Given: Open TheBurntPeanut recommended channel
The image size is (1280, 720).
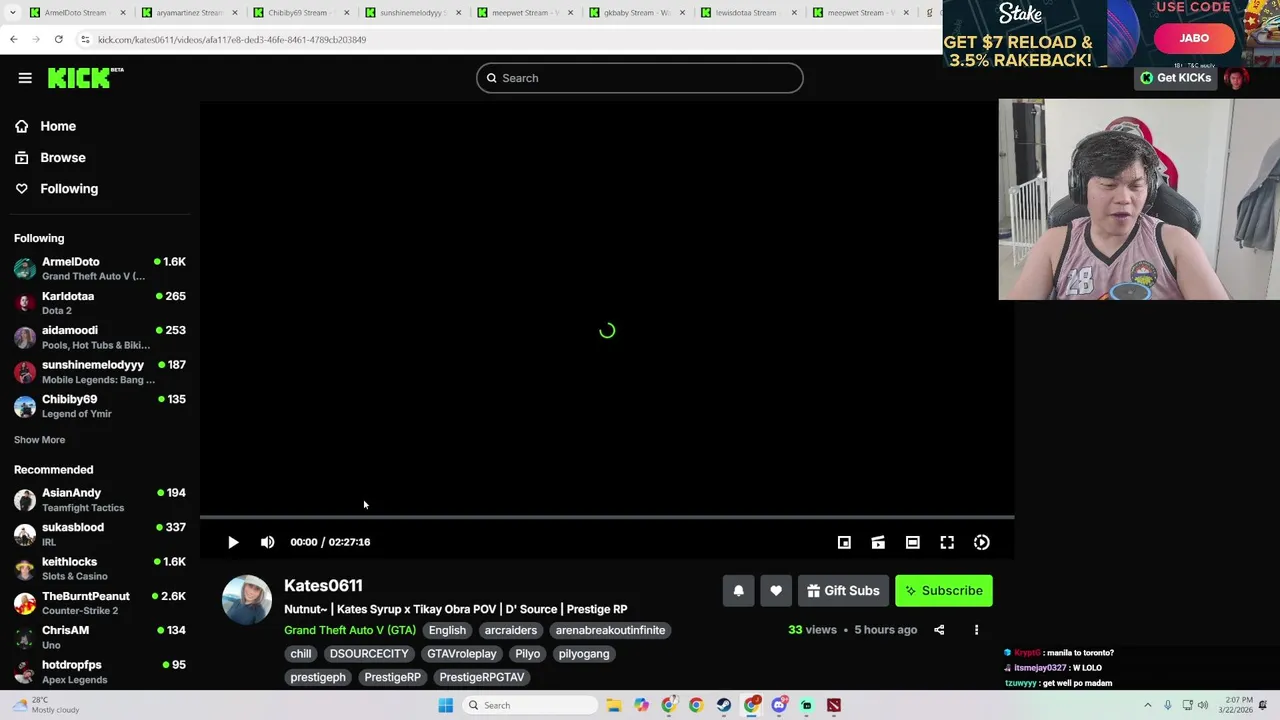Looking at the screenshot, I should (x=100, y=603).
